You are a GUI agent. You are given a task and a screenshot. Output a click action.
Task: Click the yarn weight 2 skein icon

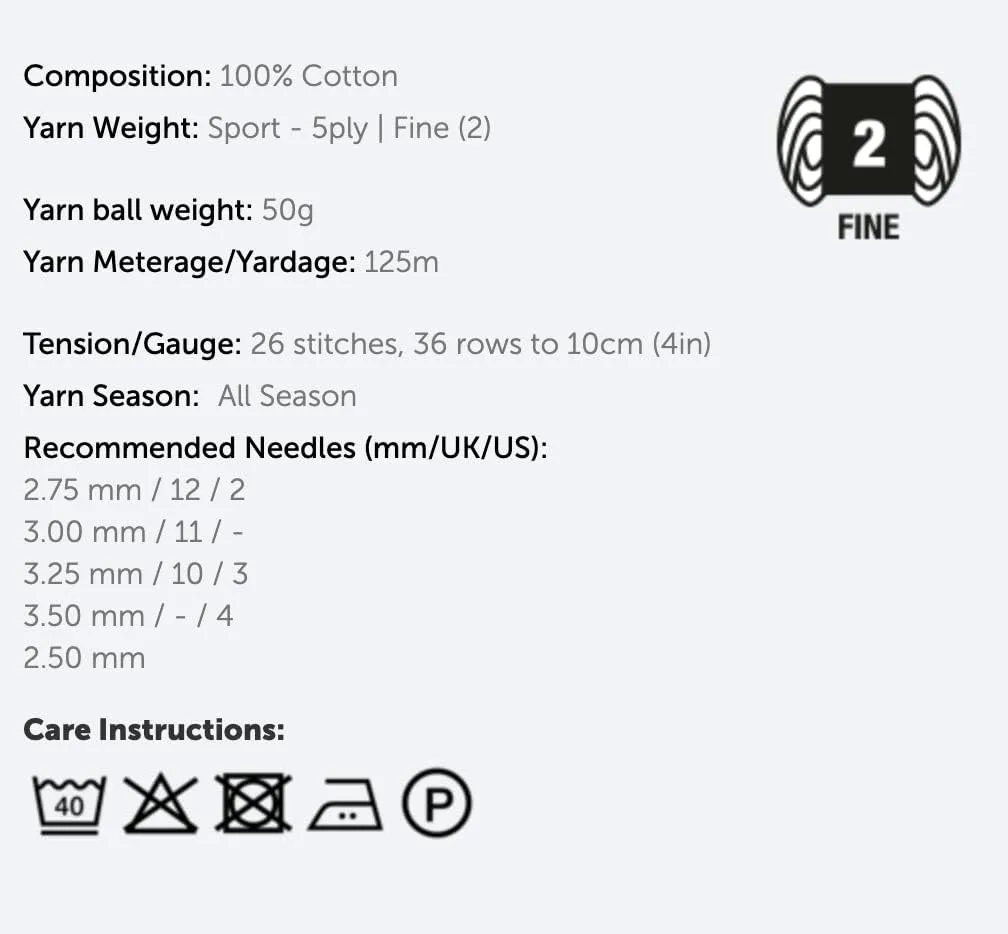point(868,140)
